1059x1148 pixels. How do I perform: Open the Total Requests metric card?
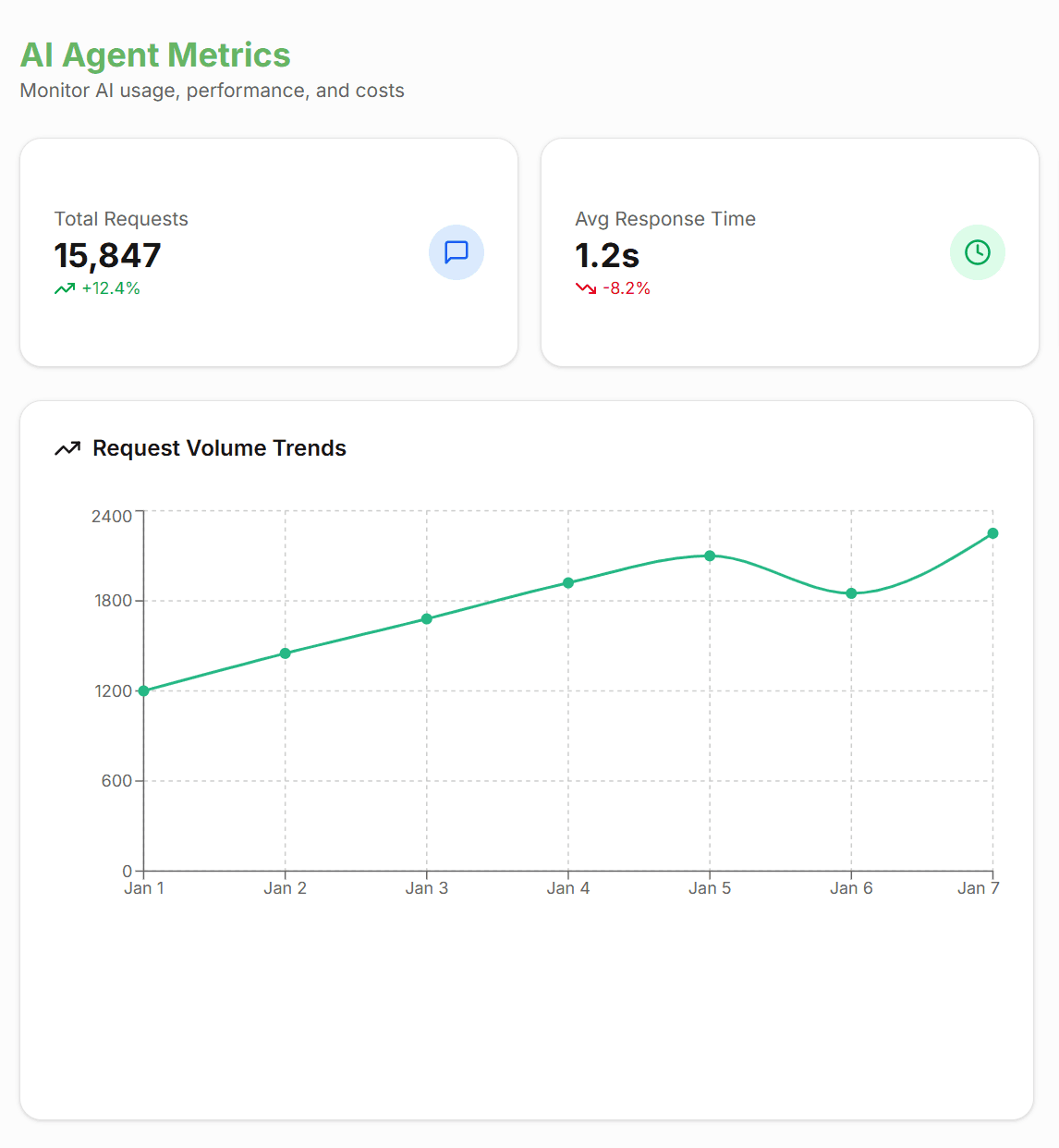(x=269, y=251)
